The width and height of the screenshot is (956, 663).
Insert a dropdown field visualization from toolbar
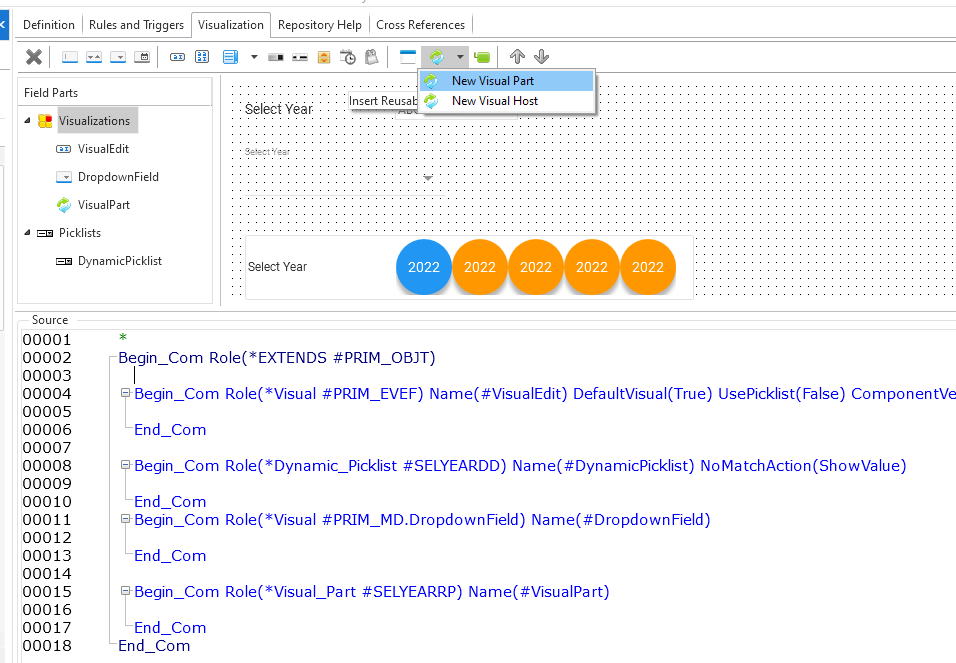click(x=118, y=57)
